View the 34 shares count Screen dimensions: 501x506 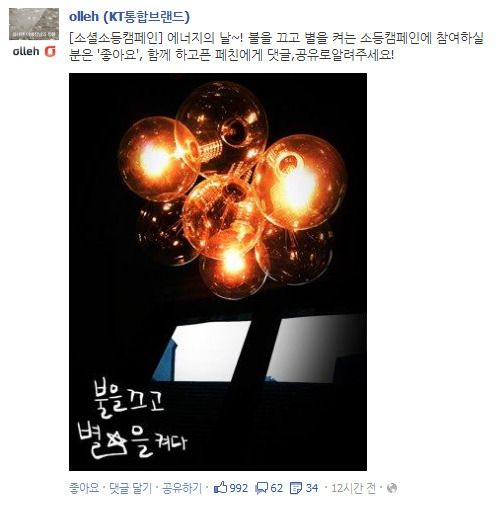[x=312, y=488]
